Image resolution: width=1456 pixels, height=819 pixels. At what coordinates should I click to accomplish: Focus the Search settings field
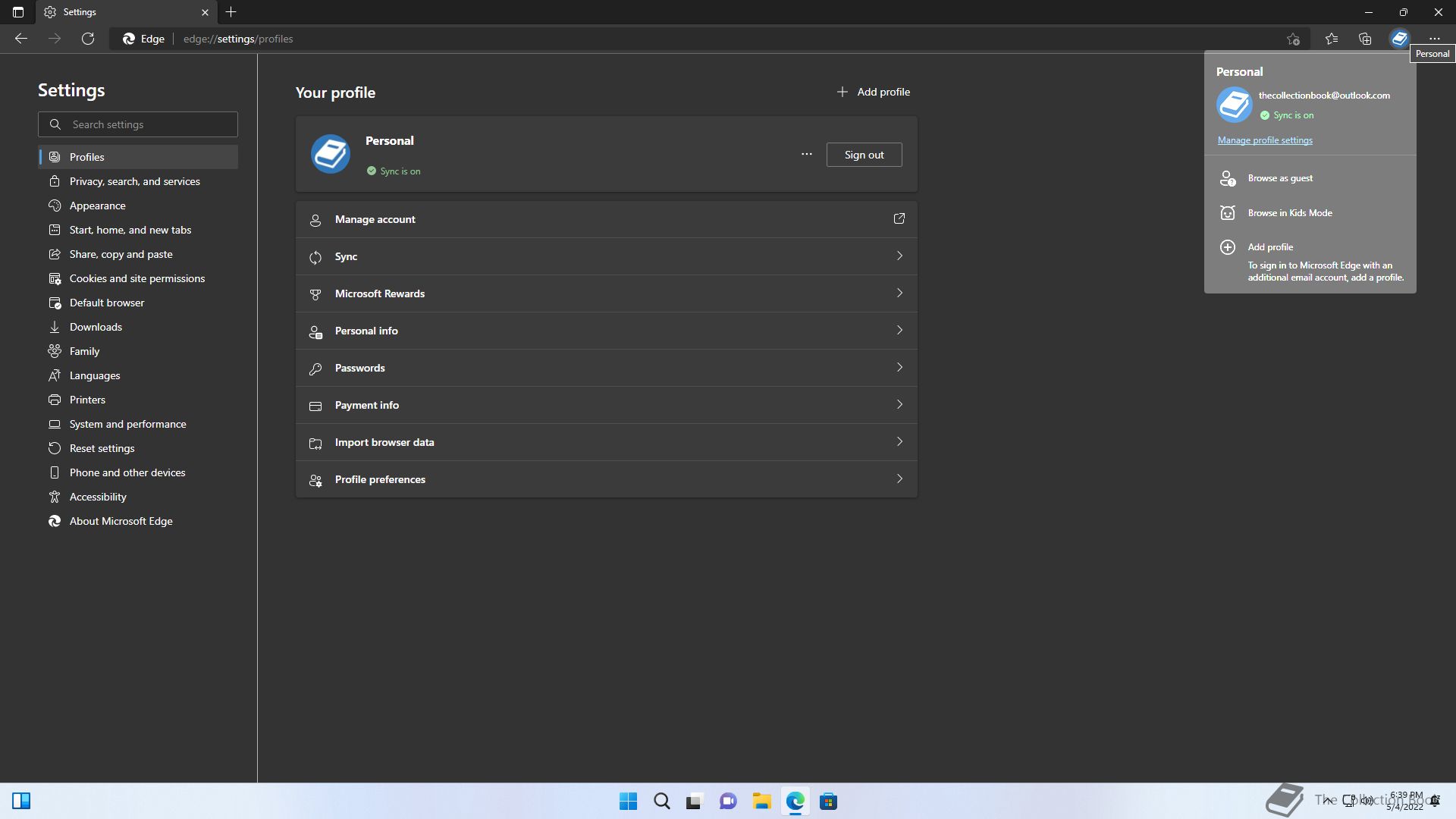click(138, 124)
